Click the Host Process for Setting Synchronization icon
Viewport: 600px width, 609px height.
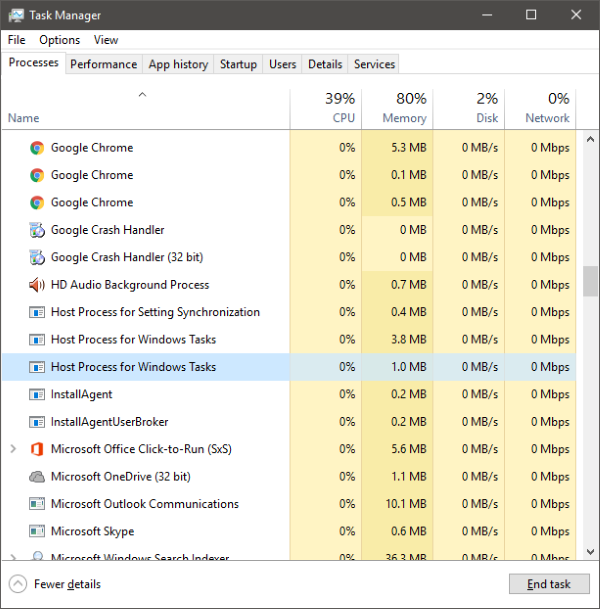(x=37, y=312)
